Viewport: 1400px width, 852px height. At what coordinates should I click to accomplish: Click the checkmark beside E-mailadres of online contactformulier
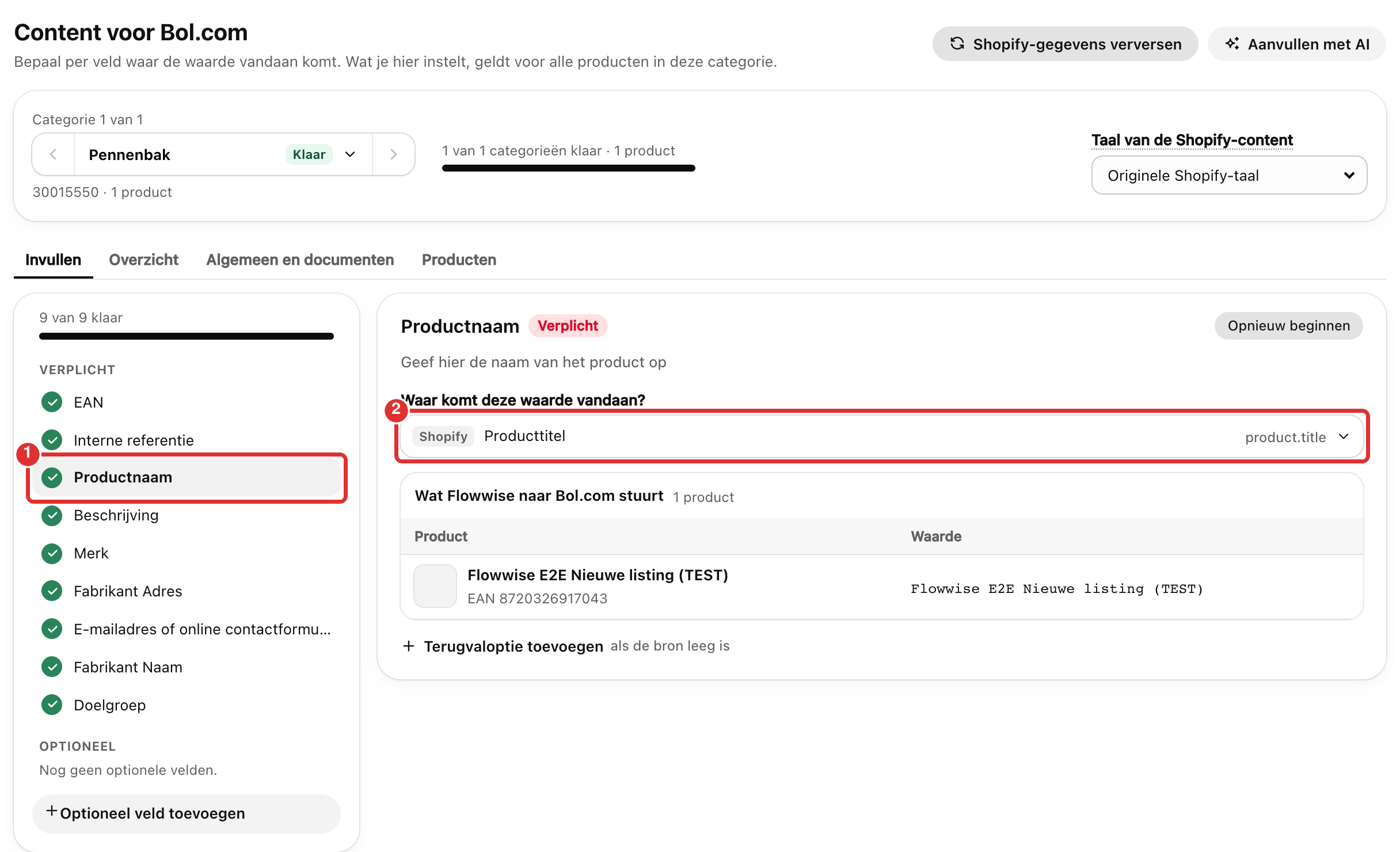(x=52, y=629)
